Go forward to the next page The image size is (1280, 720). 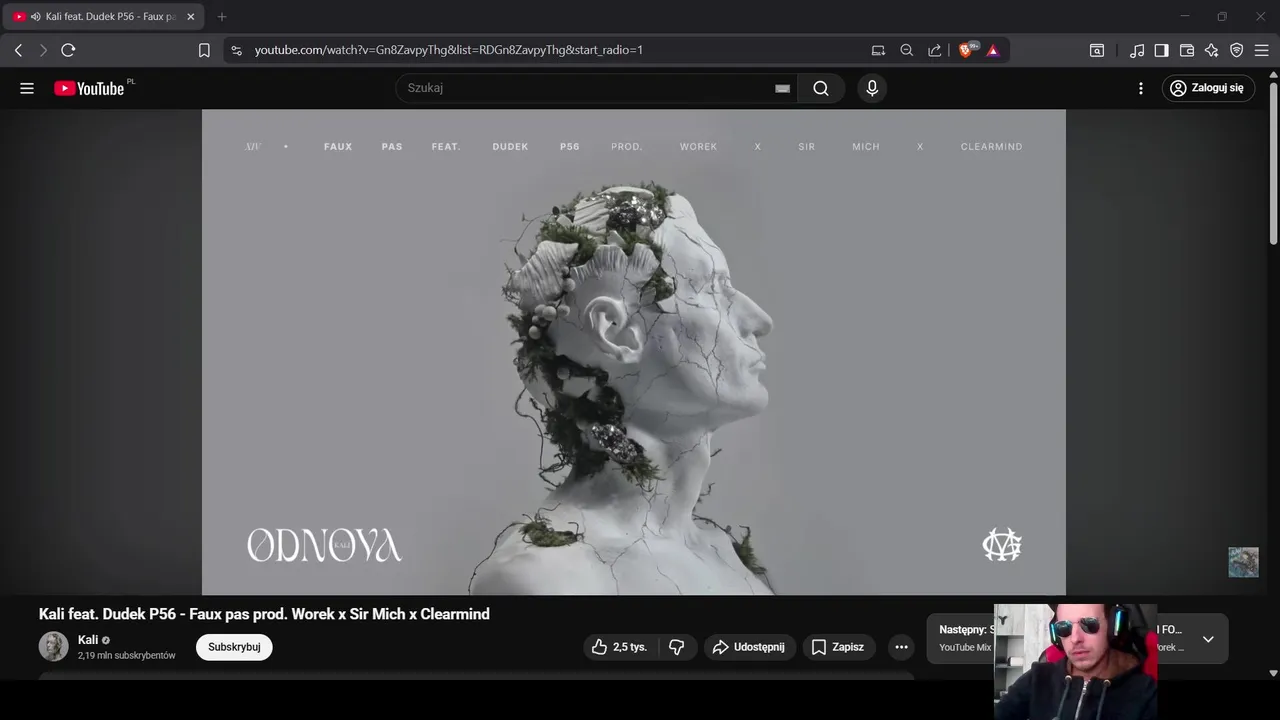(x=43, y=50)
